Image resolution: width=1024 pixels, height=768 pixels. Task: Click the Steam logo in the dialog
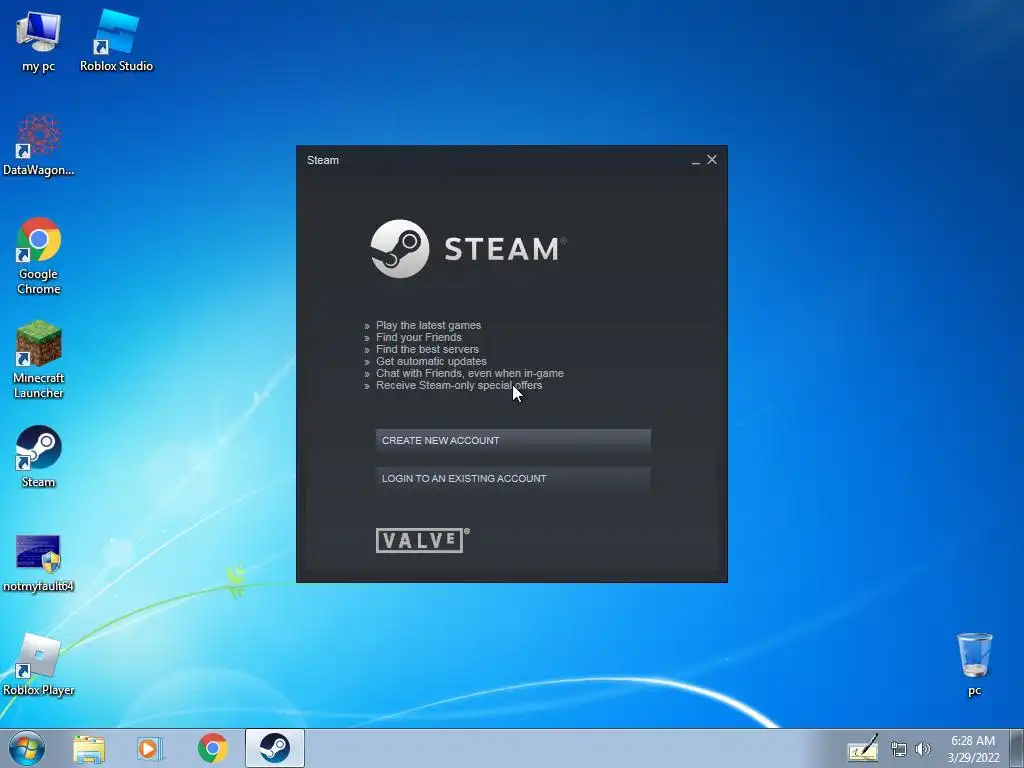point(468,249)
